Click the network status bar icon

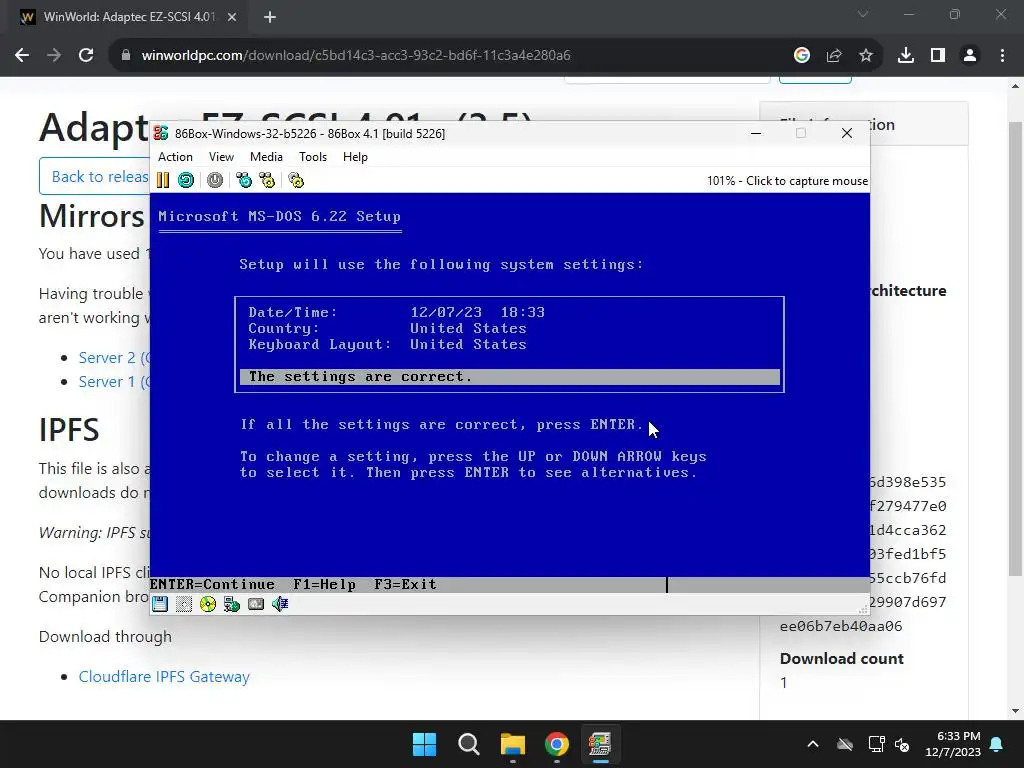coord(232,604)
